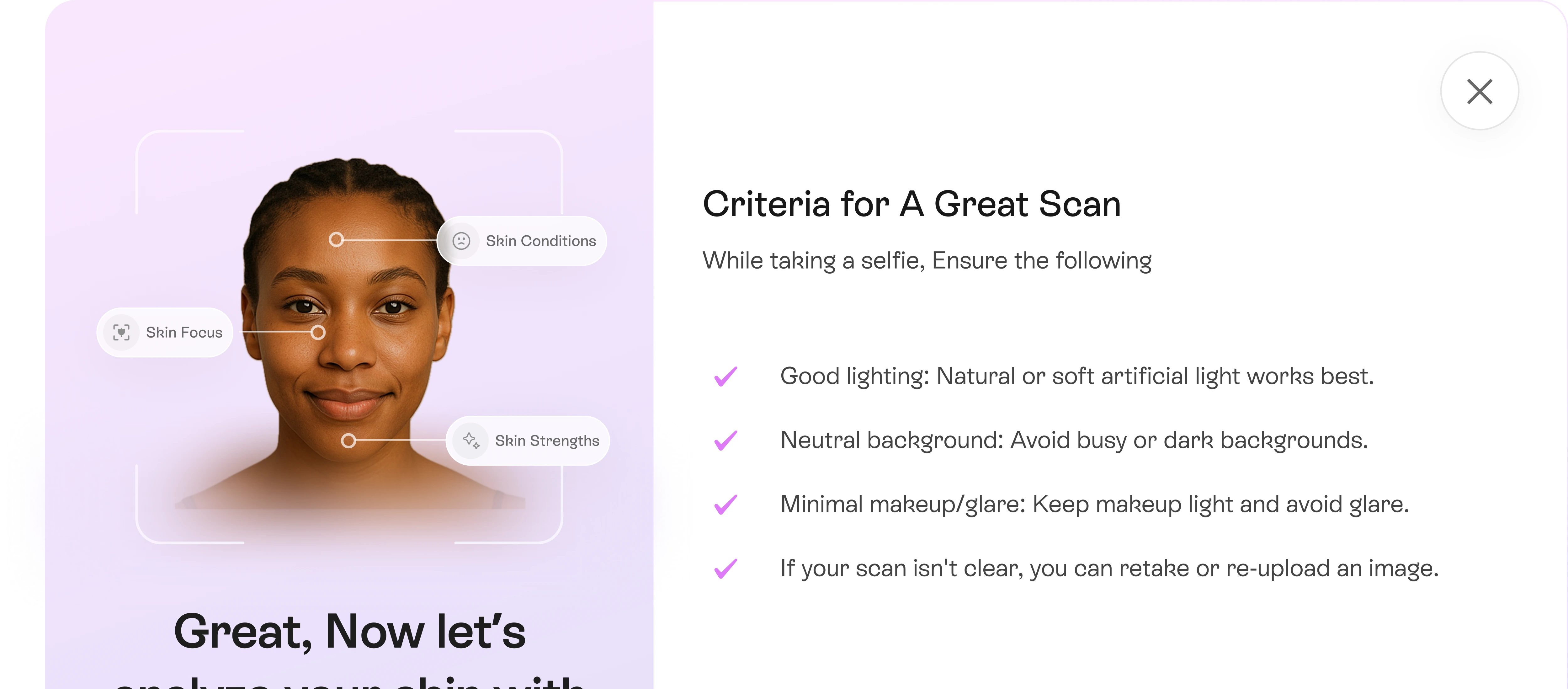
Task: Click the sad face Skin Conditions icon
Action: tap(461, 241)
